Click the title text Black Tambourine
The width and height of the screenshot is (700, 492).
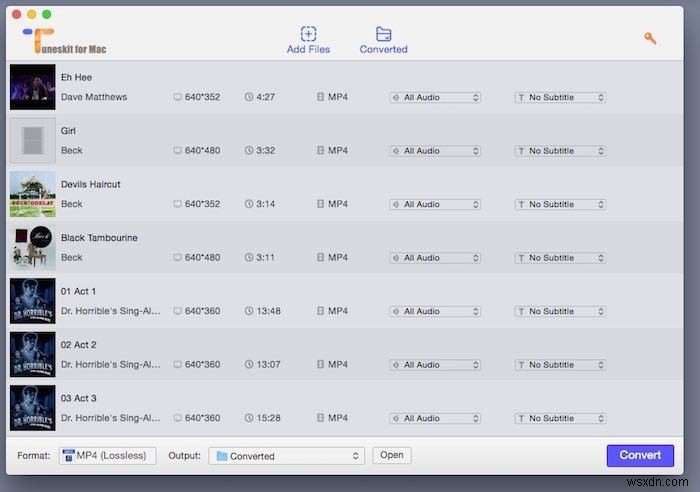99,238
